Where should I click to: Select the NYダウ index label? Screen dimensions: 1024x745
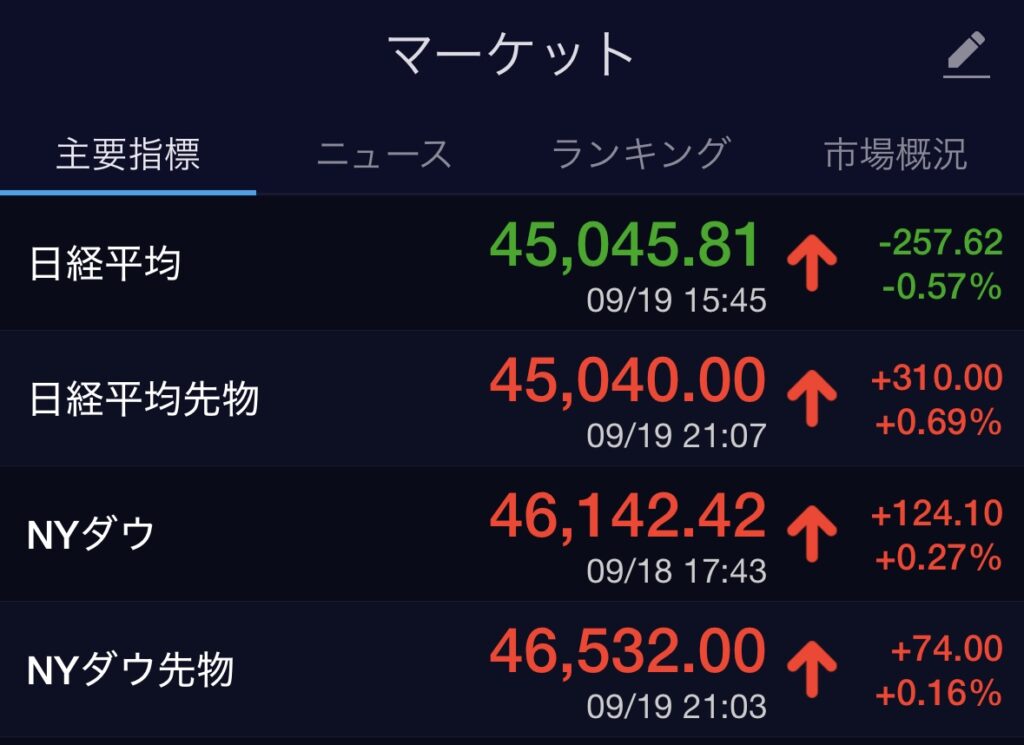coord(92,535)
